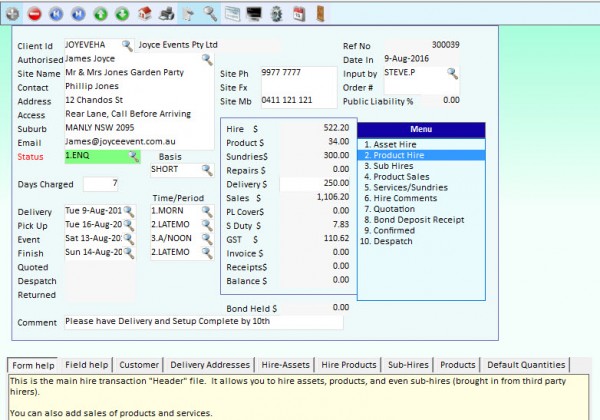Open the calendar icon in the toolbar

pos(299,14)
